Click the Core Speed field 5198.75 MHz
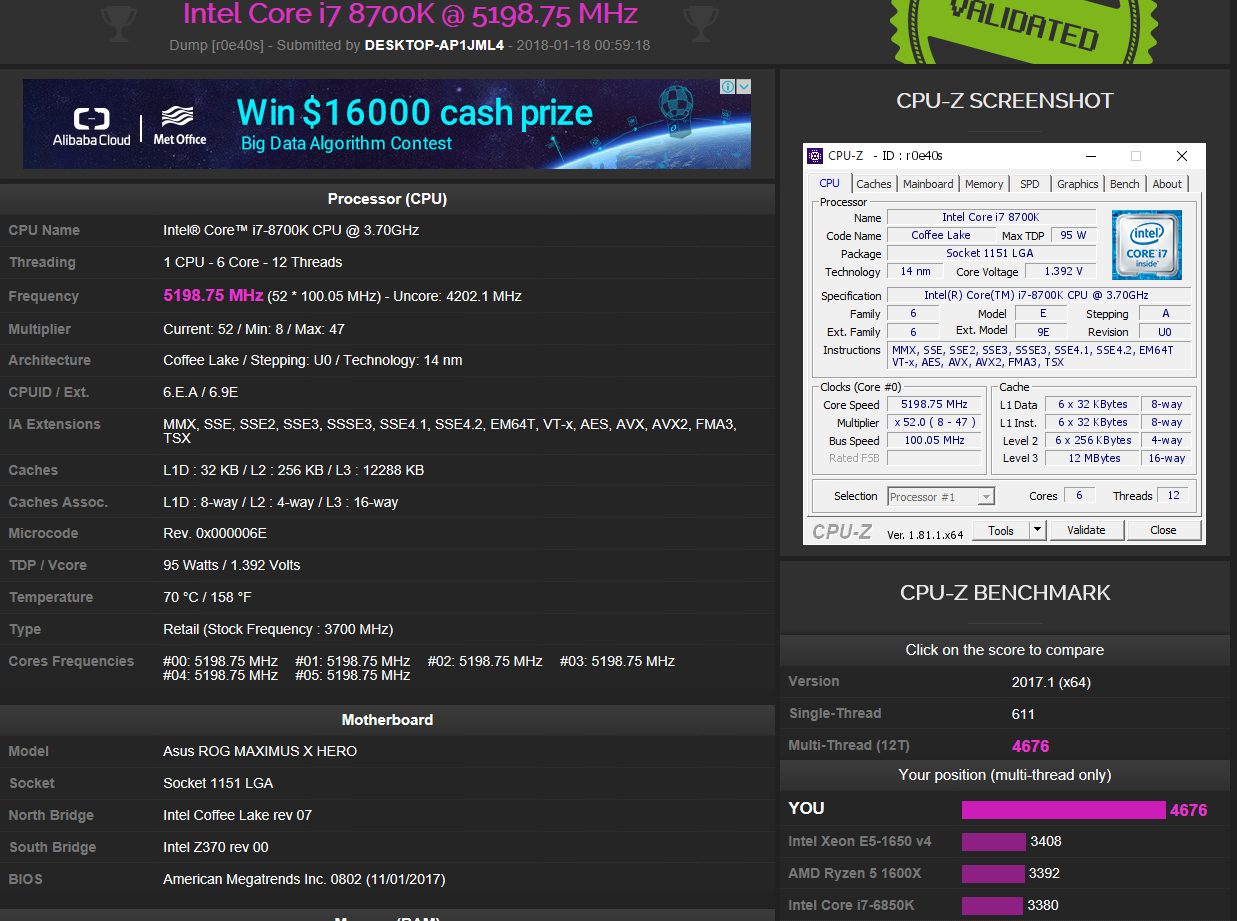 point(934,405)
